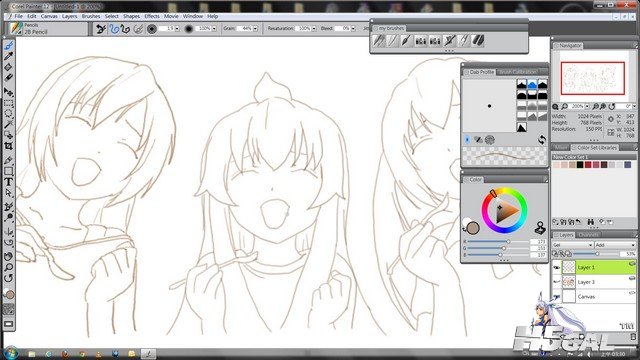
Task: Click the Clone Color stamp icon
Action: 540,228
